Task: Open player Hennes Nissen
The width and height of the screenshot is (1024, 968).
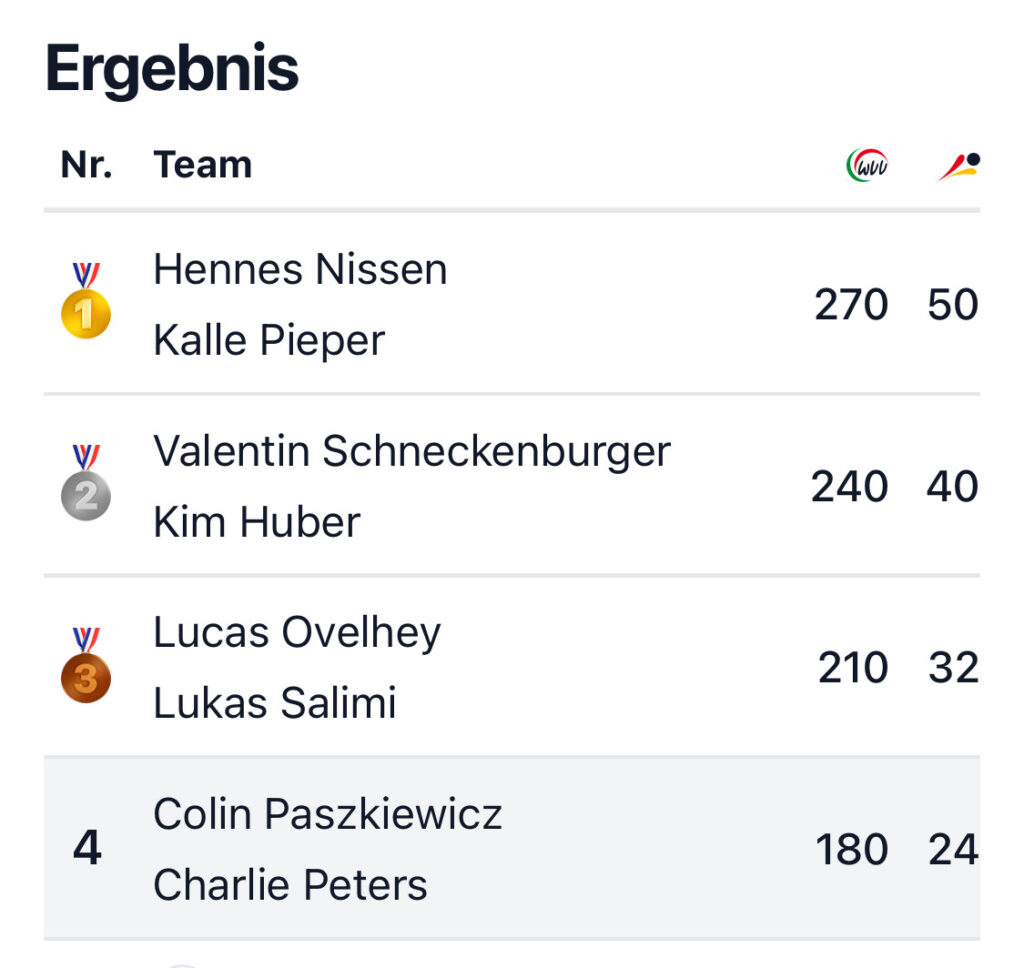Action: point(300,269)
